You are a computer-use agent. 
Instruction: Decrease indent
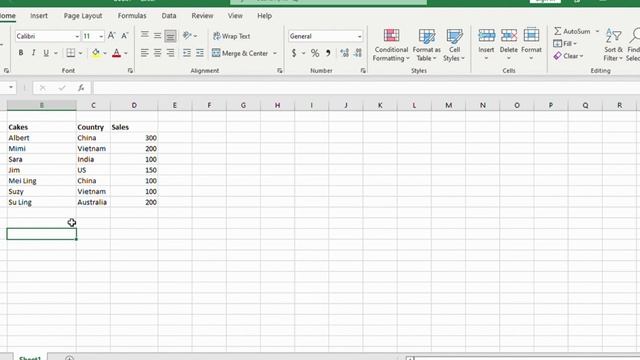click(187, 53)
